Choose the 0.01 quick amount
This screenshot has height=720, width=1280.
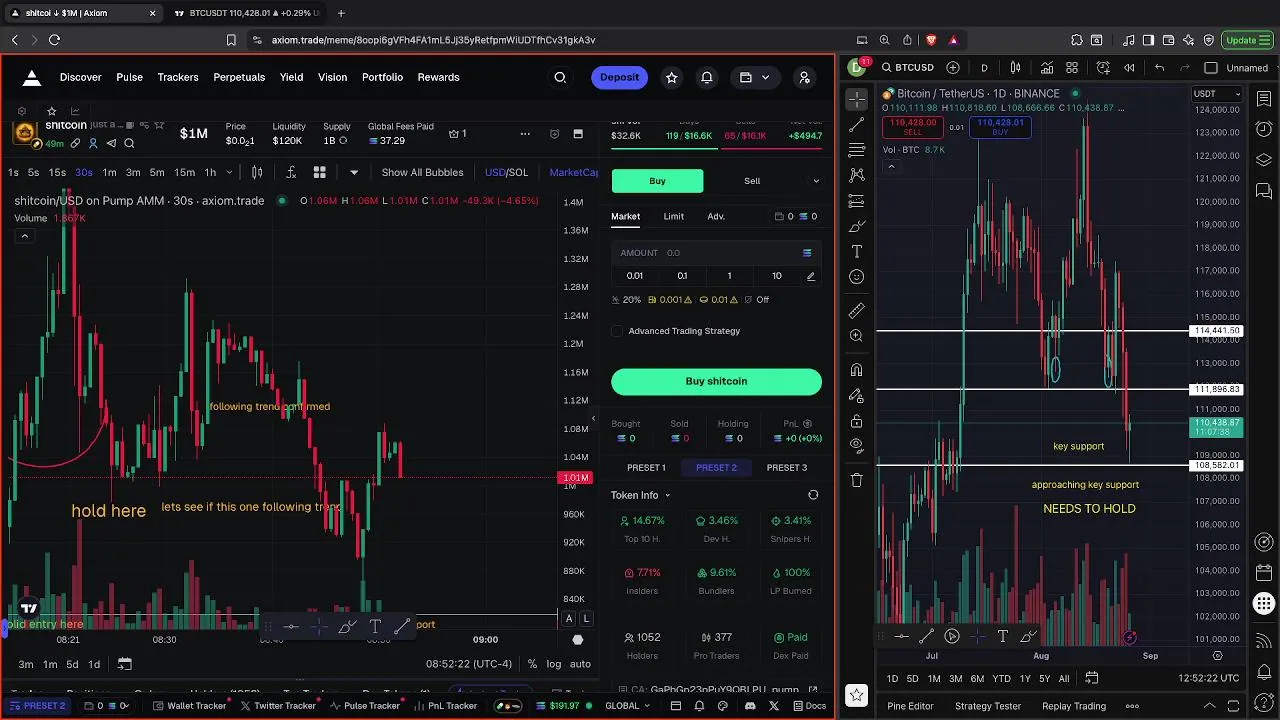[635, 276]
